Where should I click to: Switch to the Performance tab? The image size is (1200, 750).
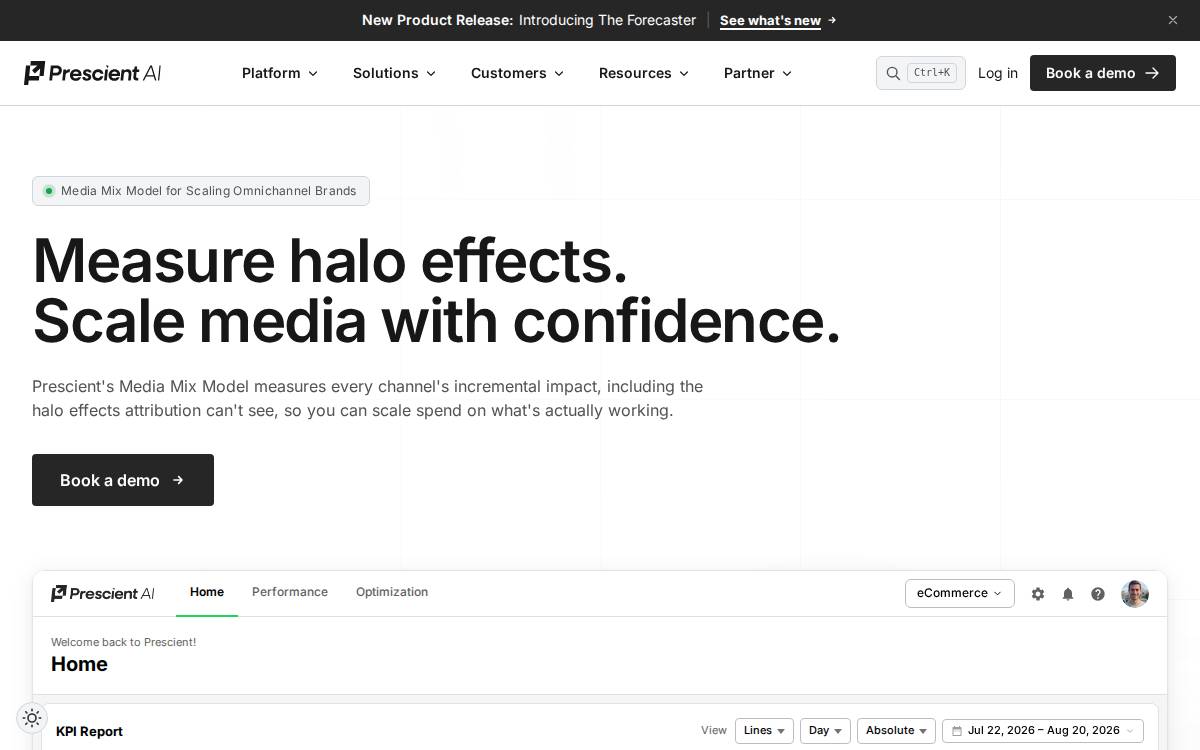(290, 592)
